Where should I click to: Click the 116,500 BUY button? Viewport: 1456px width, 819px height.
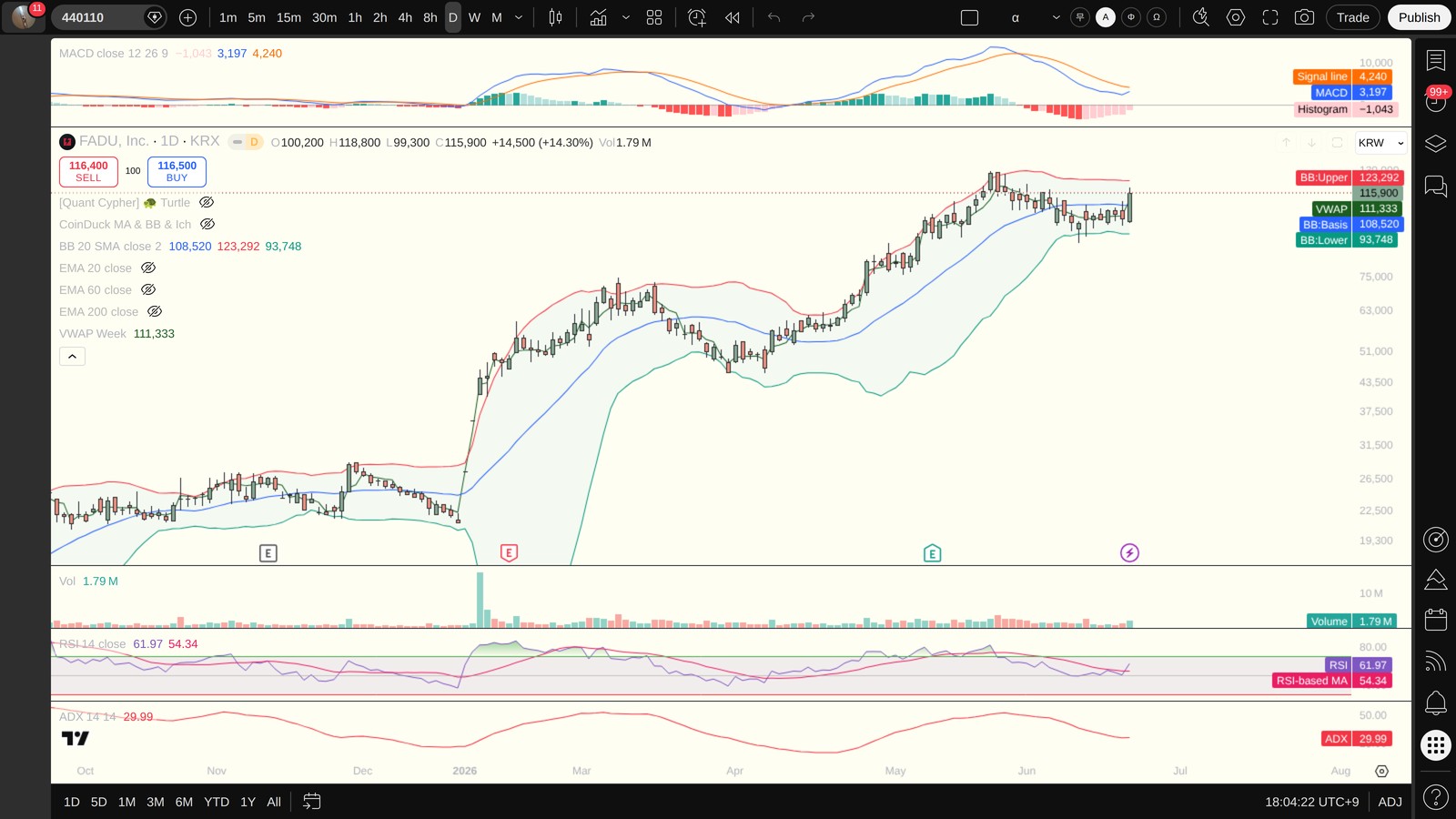(x=177, y=171)
